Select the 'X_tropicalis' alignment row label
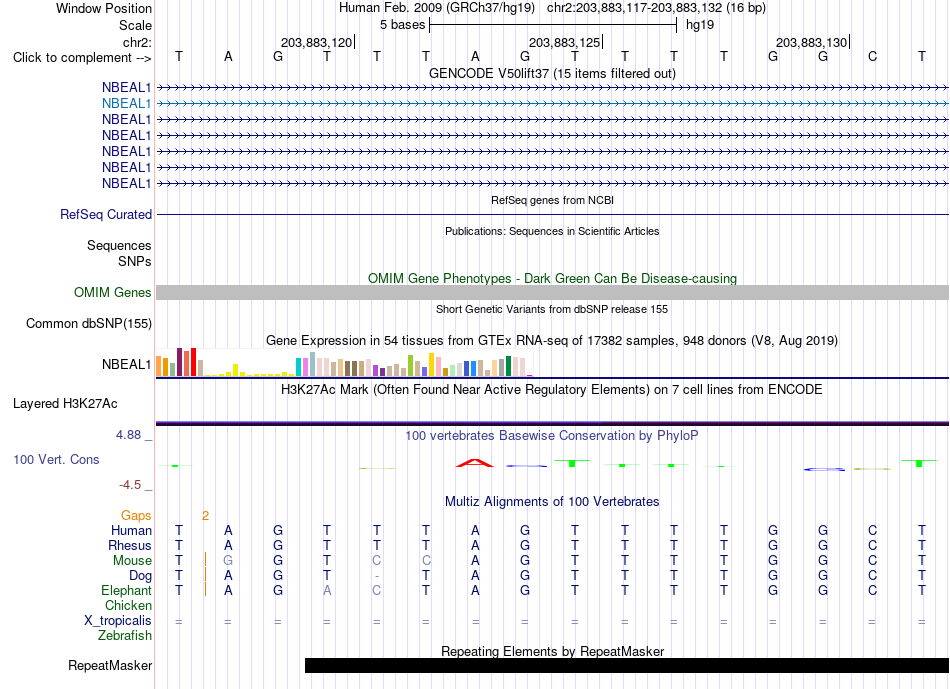Screen dimensions: 950x689 118,621
